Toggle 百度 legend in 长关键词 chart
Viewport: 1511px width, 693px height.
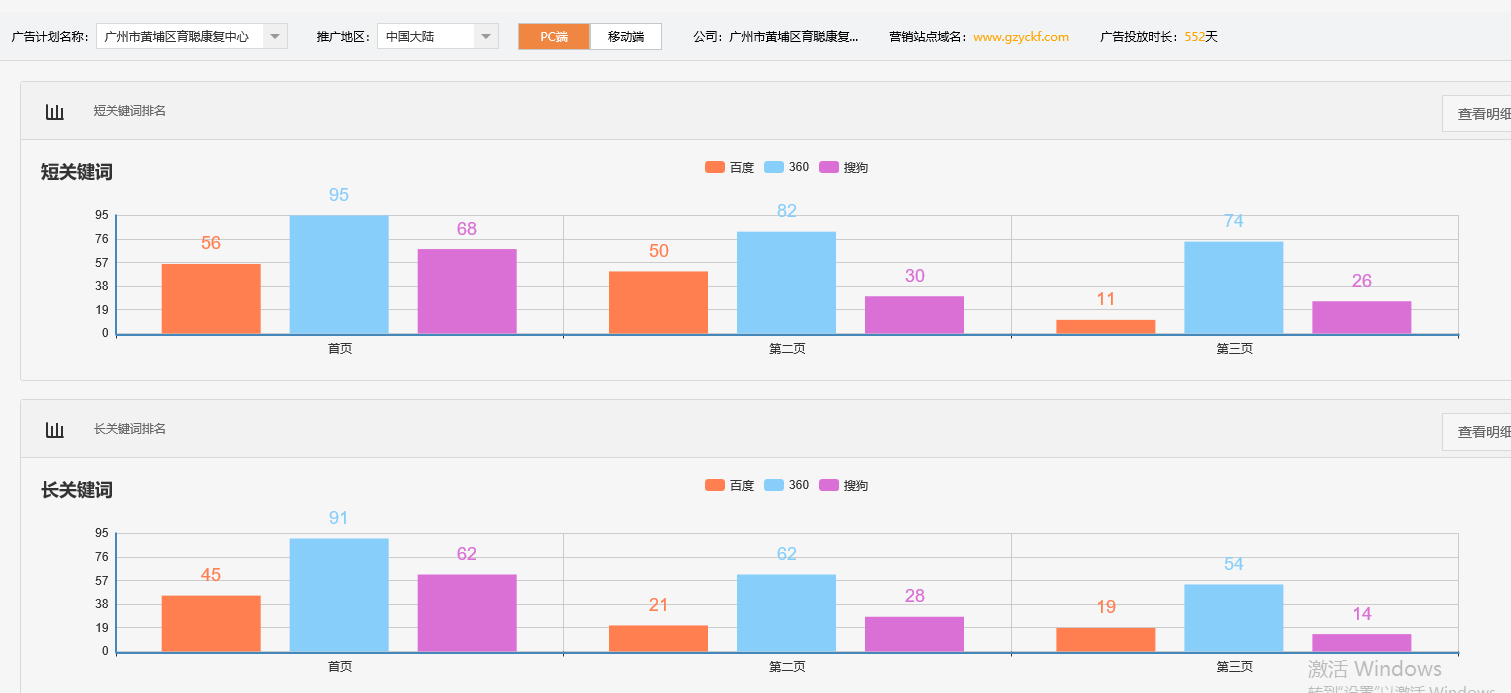729,485
